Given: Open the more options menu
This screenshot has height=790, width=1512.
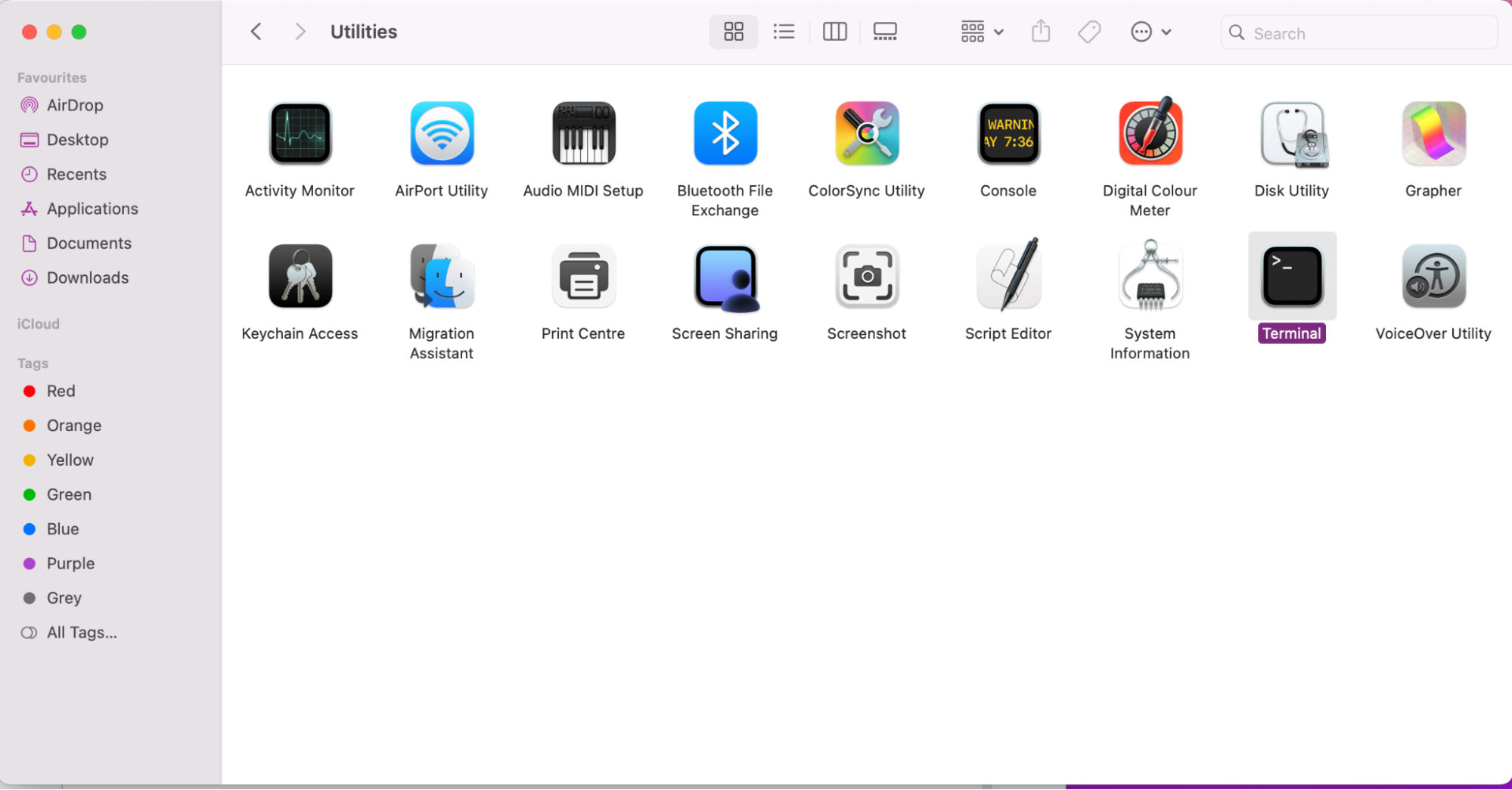Looking at the screenshot, I should 1150,31.
